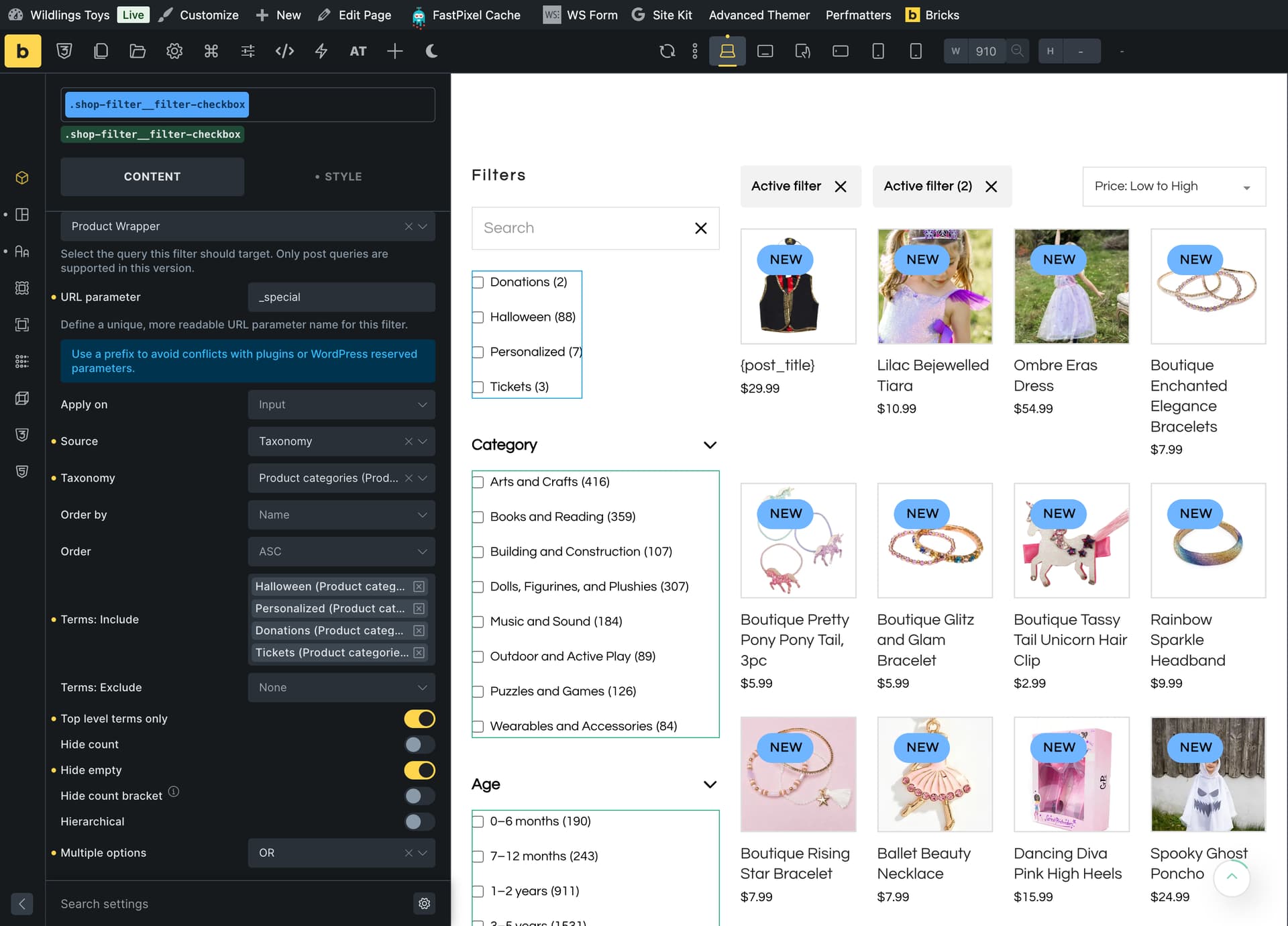The image size is (1288, 926).
Task: Switch to the STYLE tab
Action: (x=339, y=176)
